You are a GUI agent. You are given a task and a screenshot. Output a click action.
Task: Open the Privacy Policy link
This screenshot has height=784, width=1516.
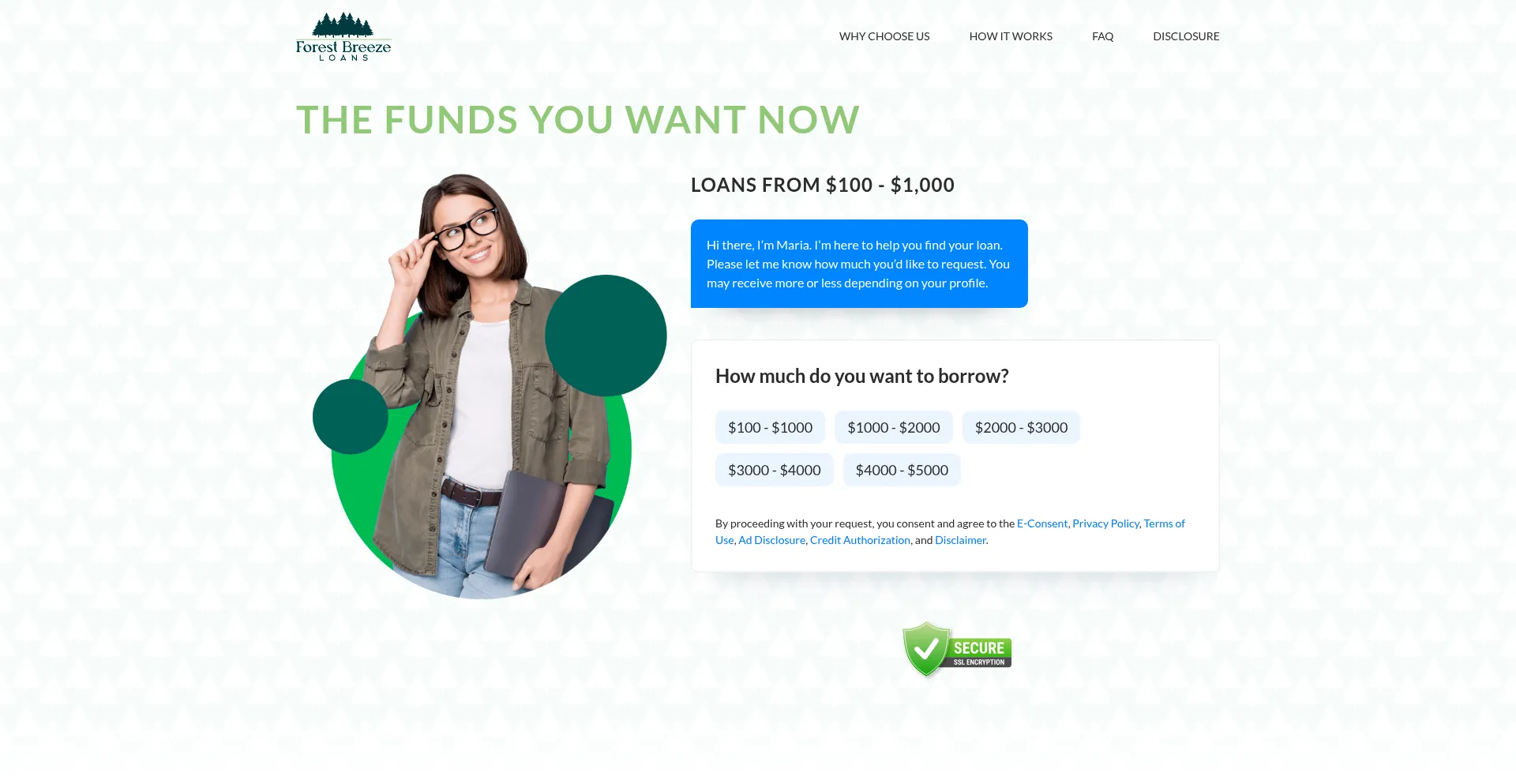point(1105,523)
